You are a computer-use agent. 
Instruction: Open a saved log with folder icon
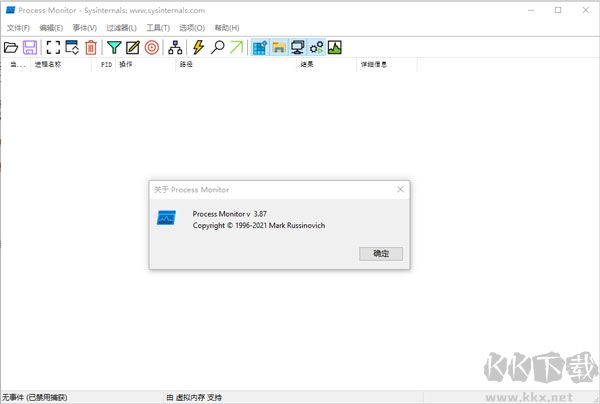click(11, 47)
